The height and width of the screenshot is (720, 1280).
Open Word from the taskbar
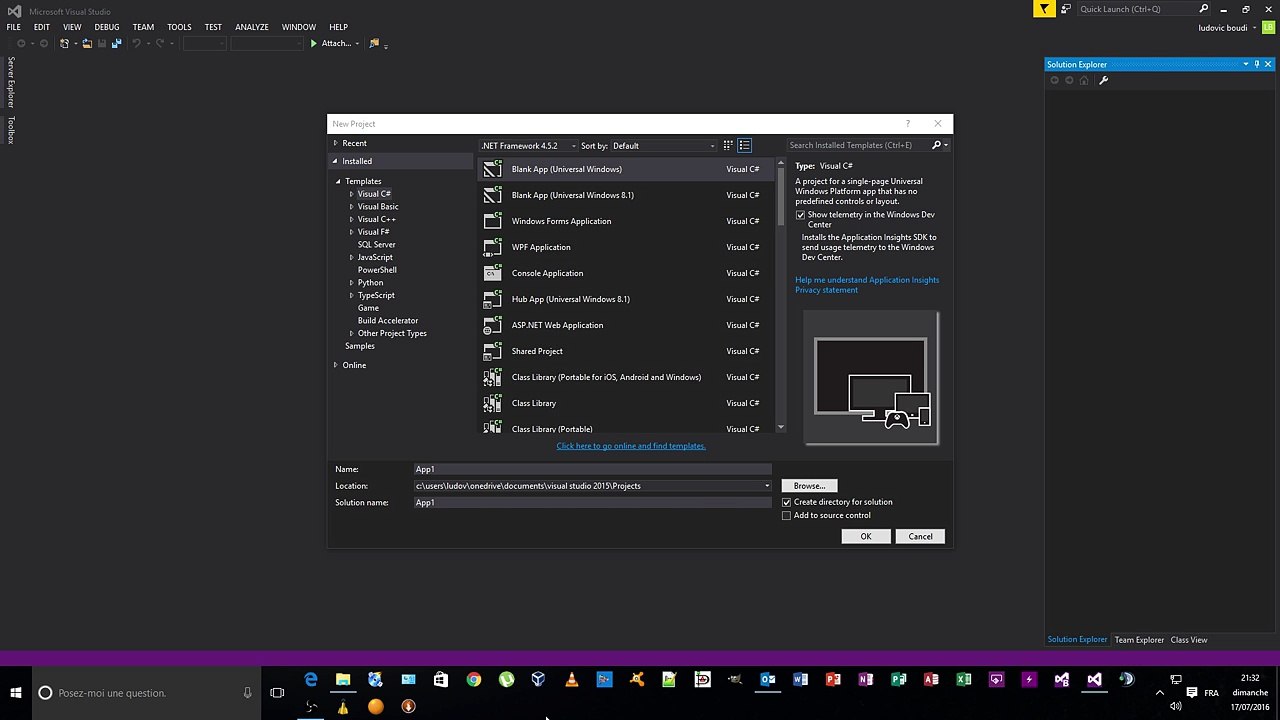pos(800,680)
